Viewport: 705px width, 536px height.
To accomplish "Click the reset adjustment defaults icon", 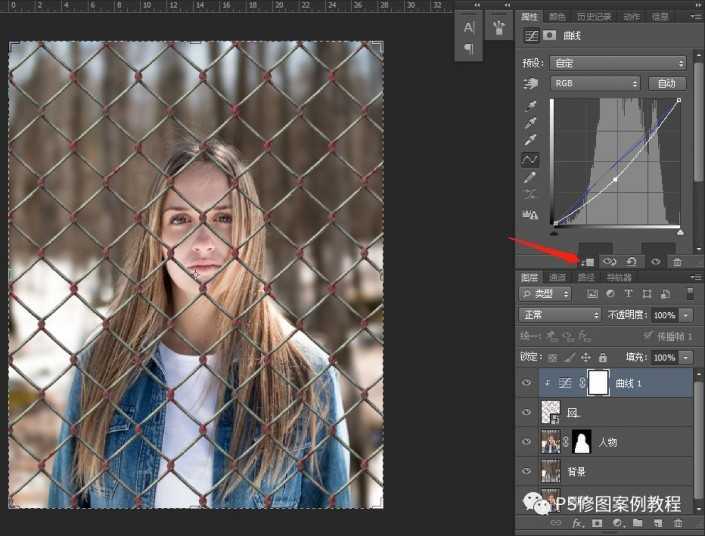I will pos(631,261).
